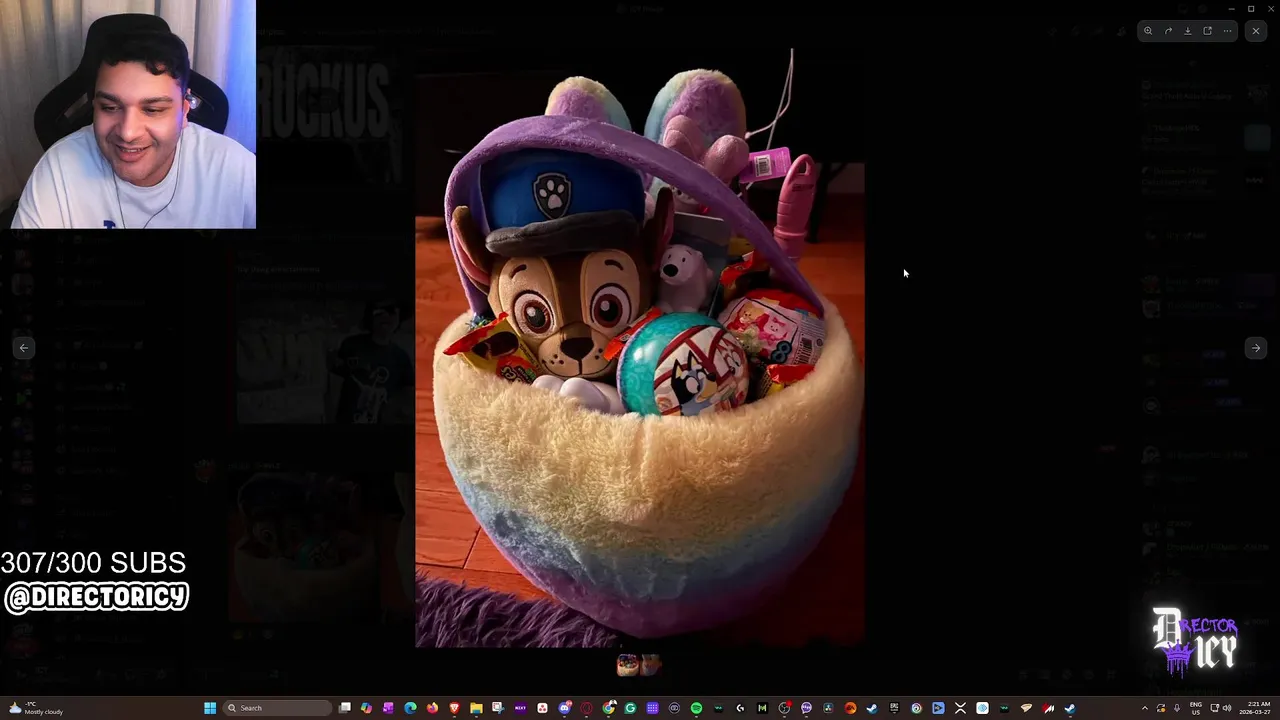Screen dimensions: 1280x720
Task: Switch the ENG US input language
Action: 1196,708
